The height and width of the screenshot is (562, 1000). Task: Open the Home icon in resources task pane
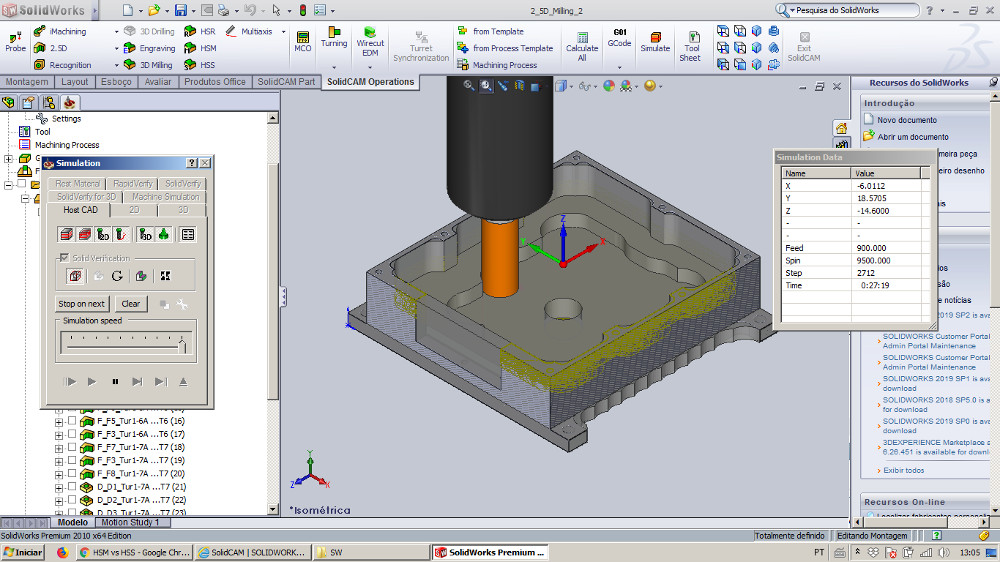(x=841, y=128)
